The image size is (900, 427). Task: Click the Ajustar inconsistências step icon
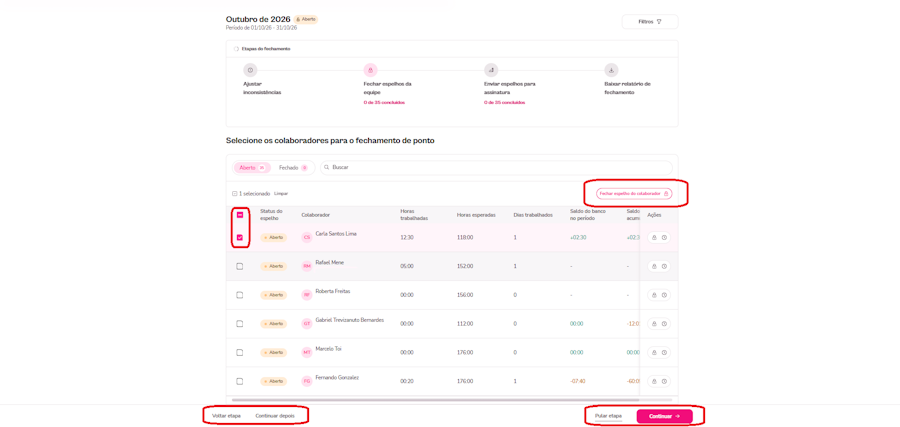250,70
